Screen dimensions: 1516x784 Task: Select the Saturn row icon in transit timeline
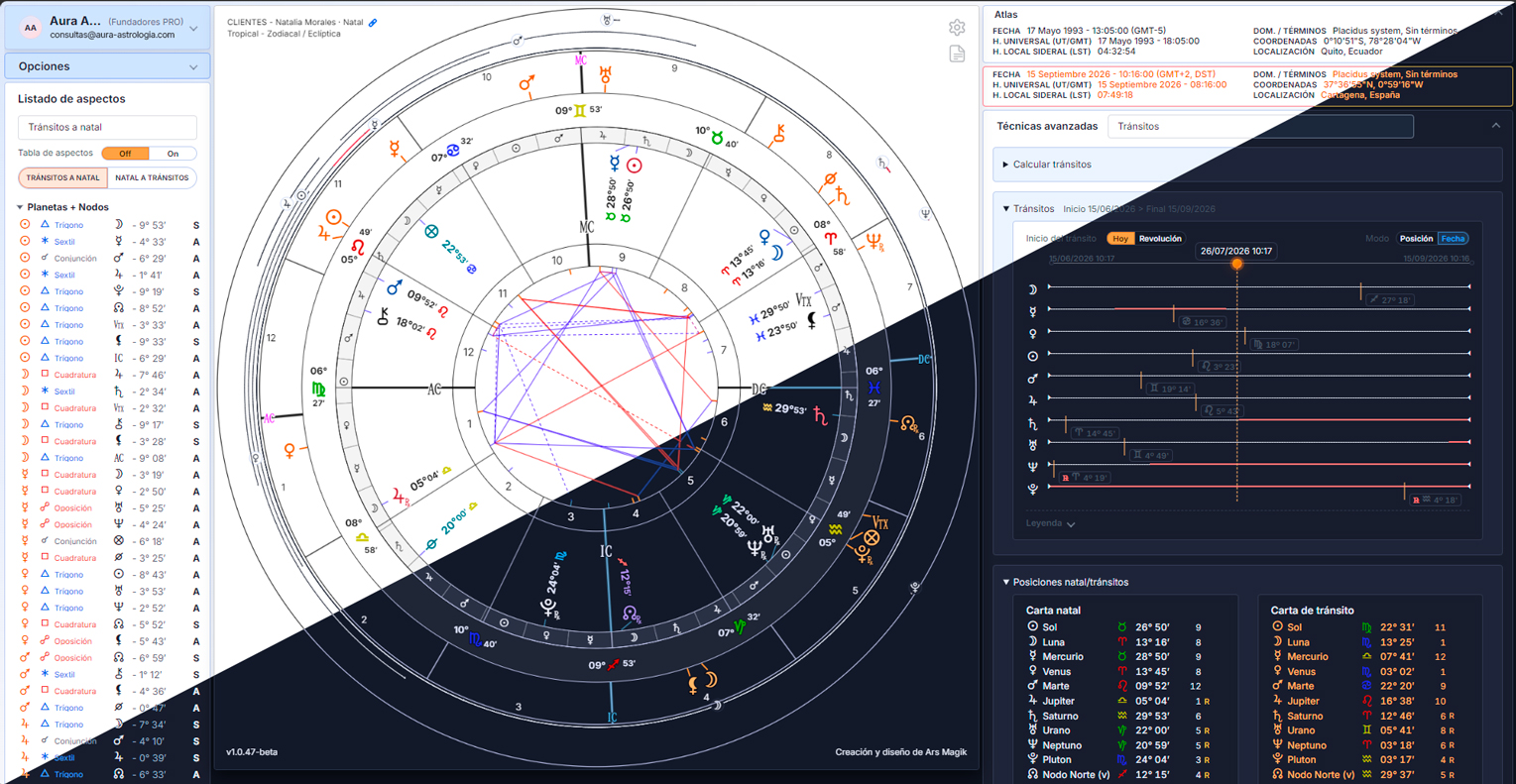[x=1032, y=423]
